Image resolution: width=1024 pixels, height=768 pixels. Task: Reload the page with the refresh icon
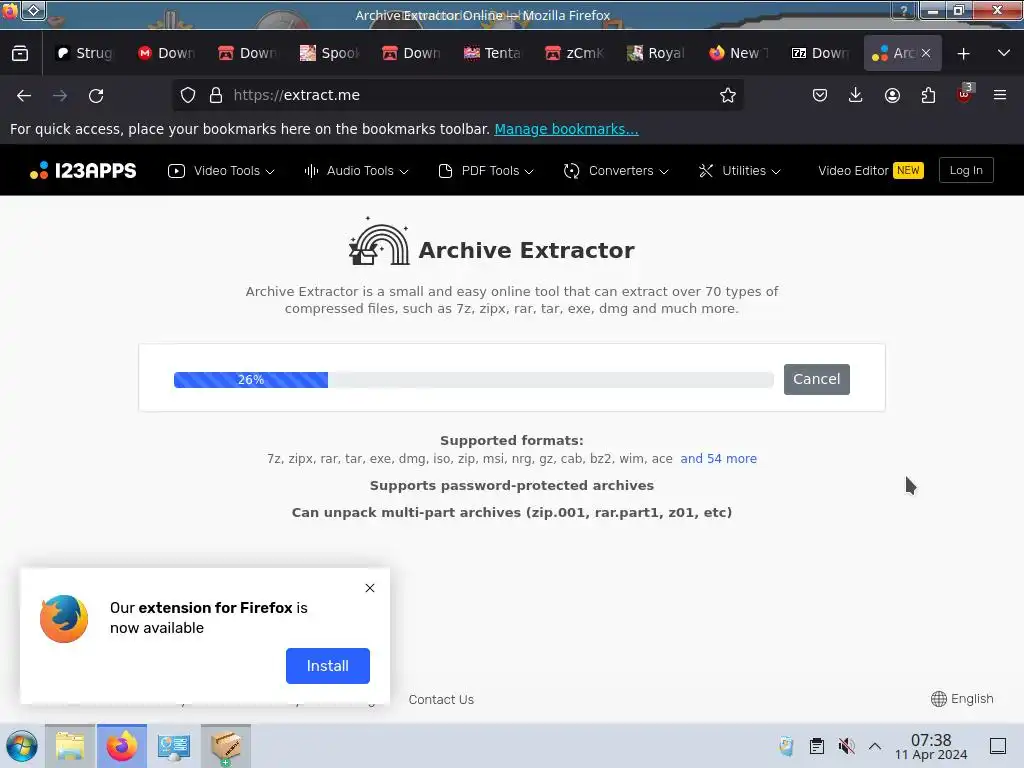(x=96, y=95)
